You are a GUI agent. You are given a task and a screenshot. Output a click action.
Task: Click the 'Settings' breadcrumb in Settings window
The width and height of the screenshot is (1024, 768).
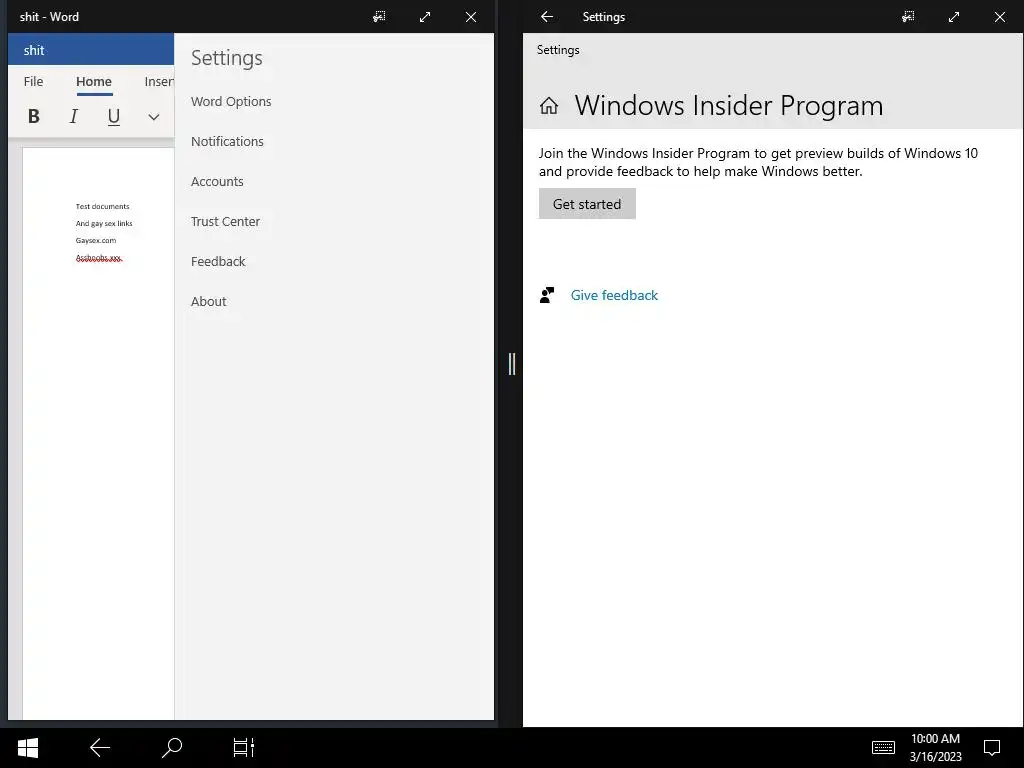[558, 50]
